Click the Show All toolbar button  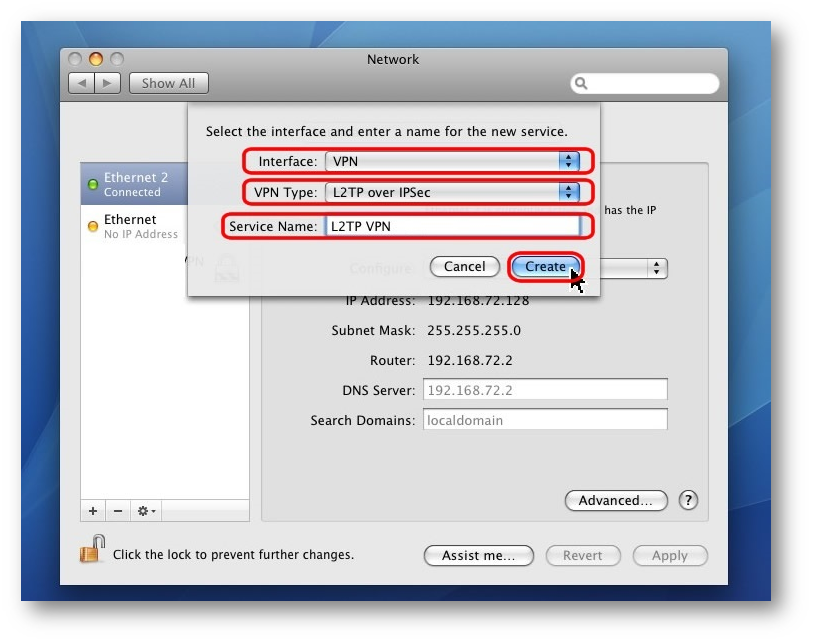pyautogui.click(x=168, y=84)
